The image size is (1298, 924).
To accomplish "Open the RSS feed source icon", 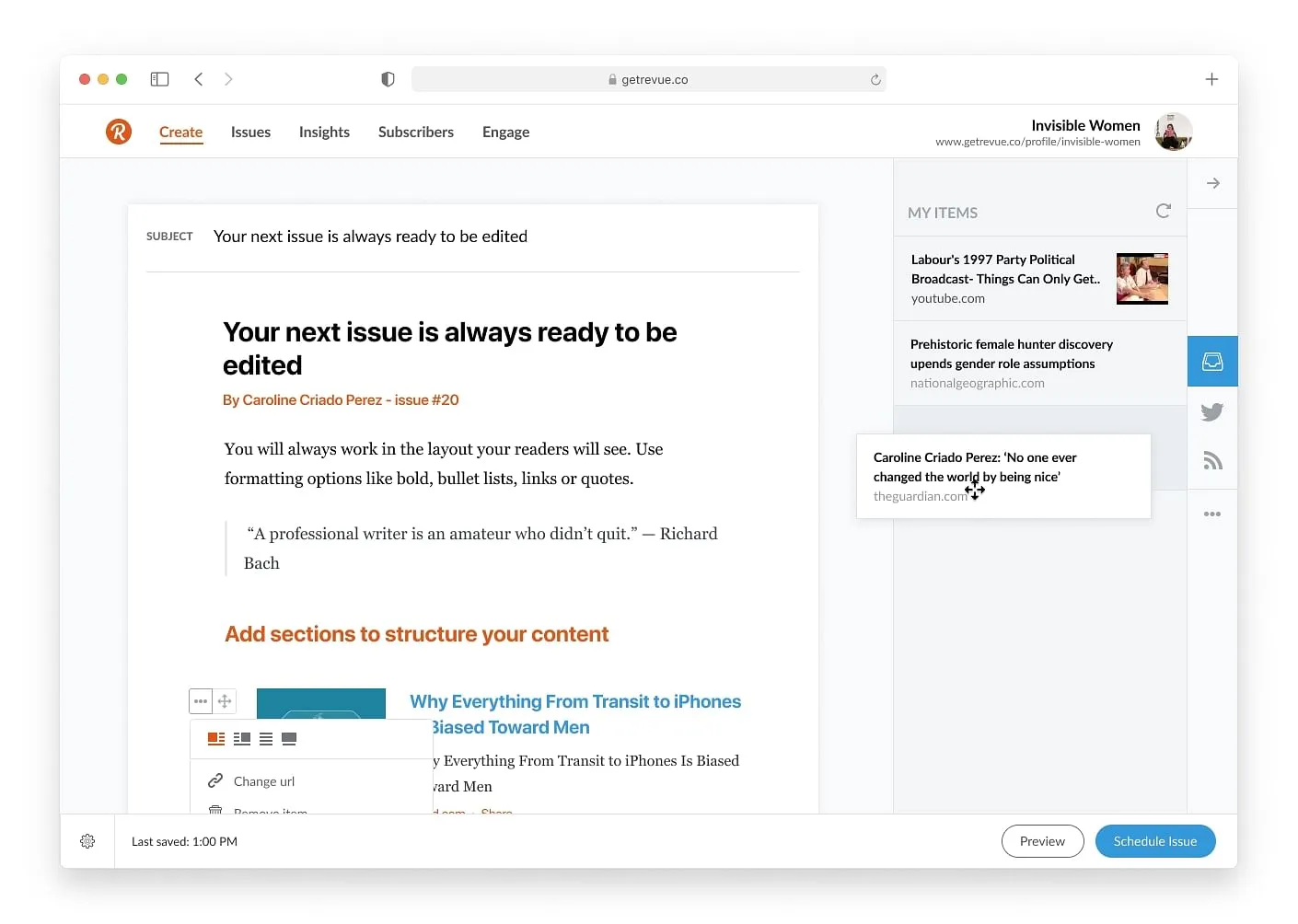I will coord(1212,460).
